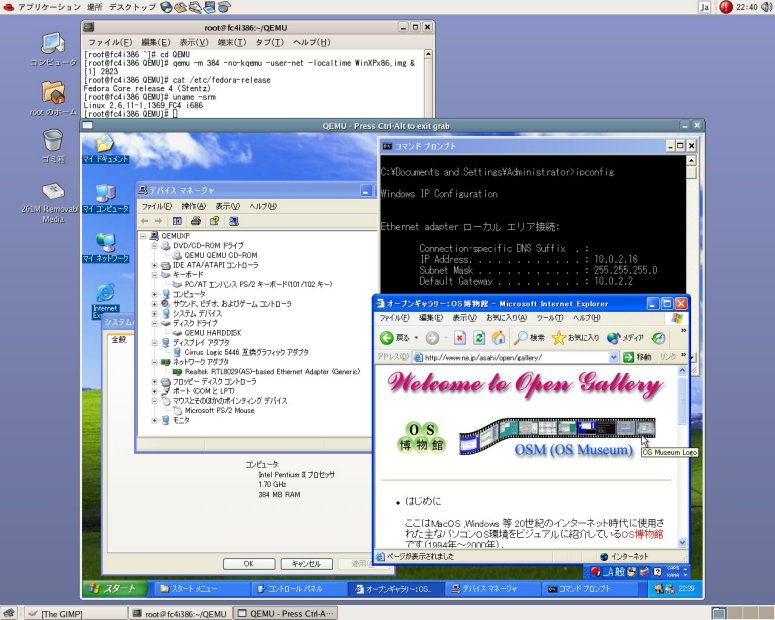Select Realtek RTL8029(AS) Ethernet Adapter entry

(272, 372)
